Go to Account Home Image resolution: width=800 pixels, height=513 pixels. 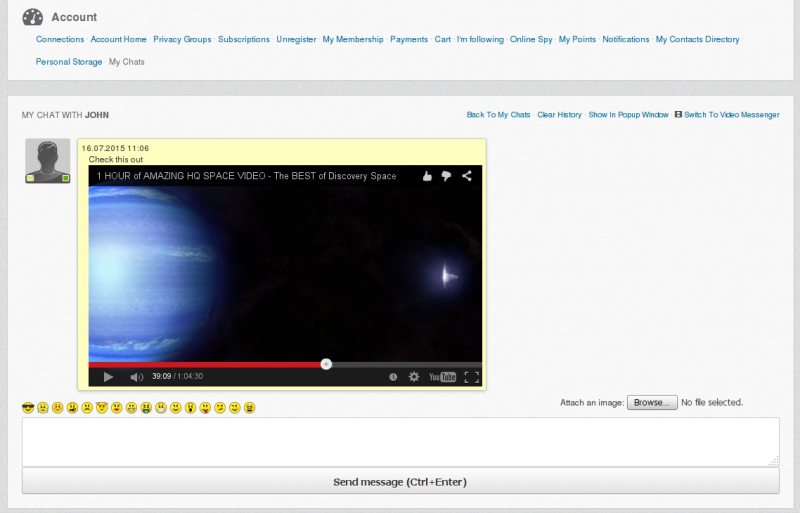click(x=118, y=39)
